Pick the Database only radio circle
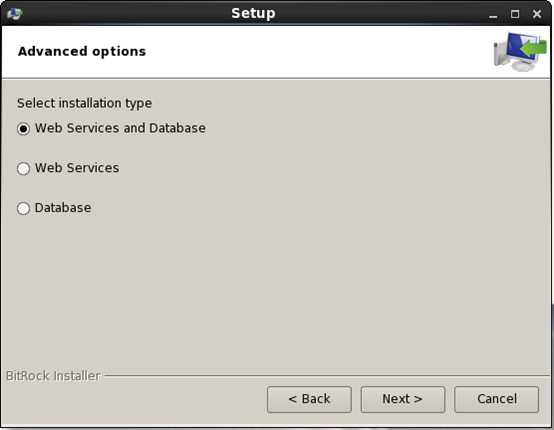This screenshot has width=554, height=430. [23, 208]
